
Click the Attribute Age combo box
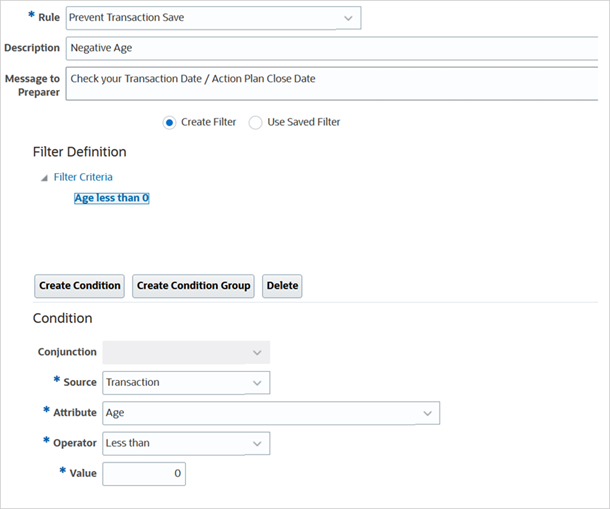[260, 412]
